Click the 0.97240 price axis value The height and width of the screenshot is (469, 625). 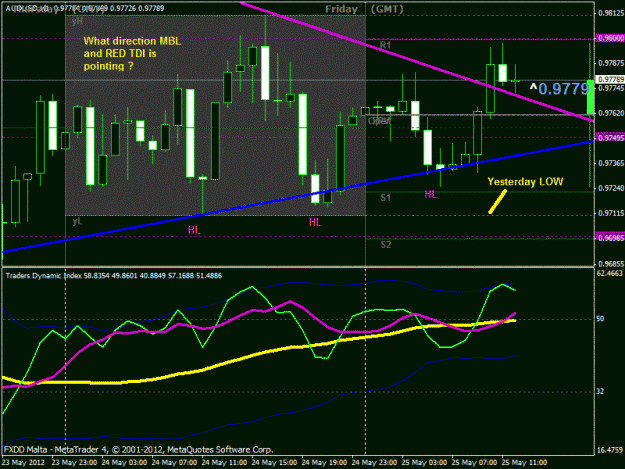coord(611,188)
